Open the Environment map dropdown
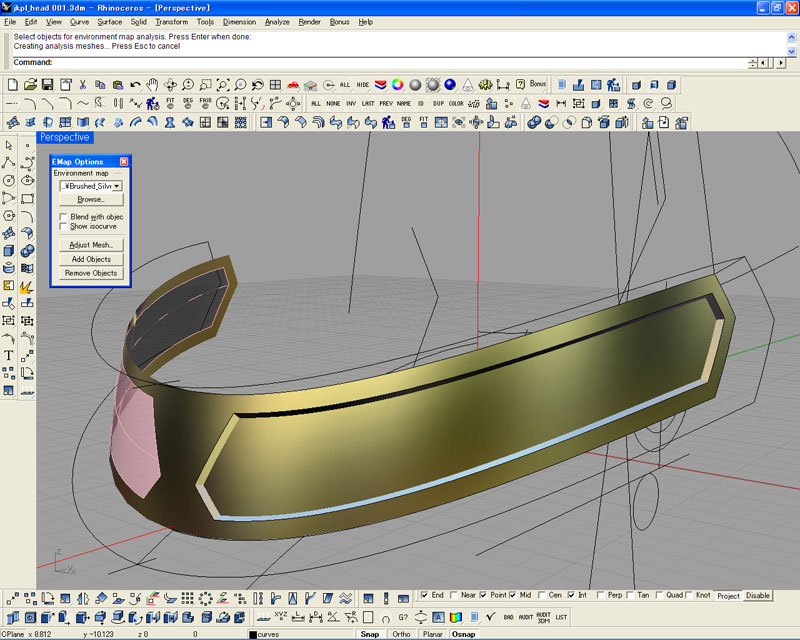The height and width of the screenshot is (640, 800). click(x=117, y=185)
